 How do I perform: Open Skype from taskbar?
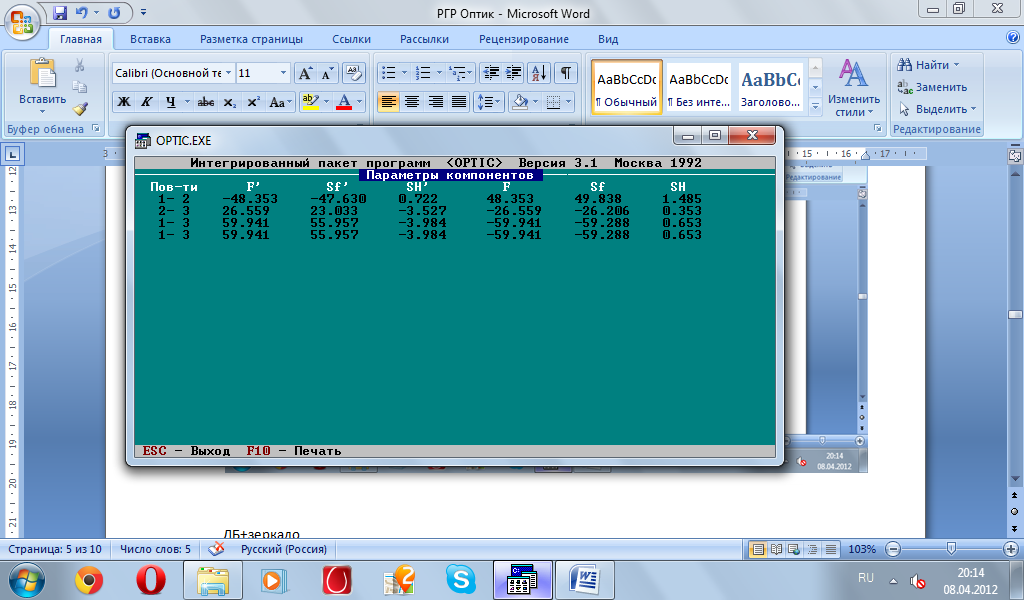click(460, 580)
